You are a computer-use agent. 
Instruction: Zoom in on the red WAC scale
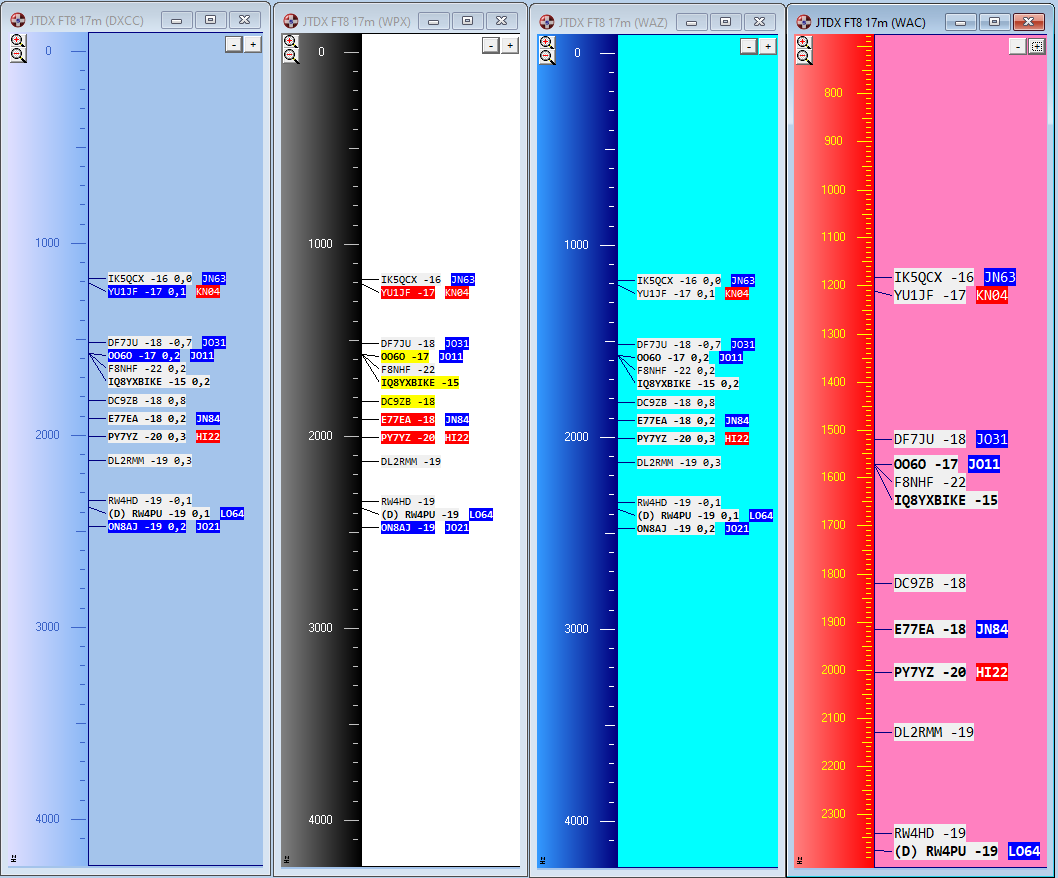(803, 41)
